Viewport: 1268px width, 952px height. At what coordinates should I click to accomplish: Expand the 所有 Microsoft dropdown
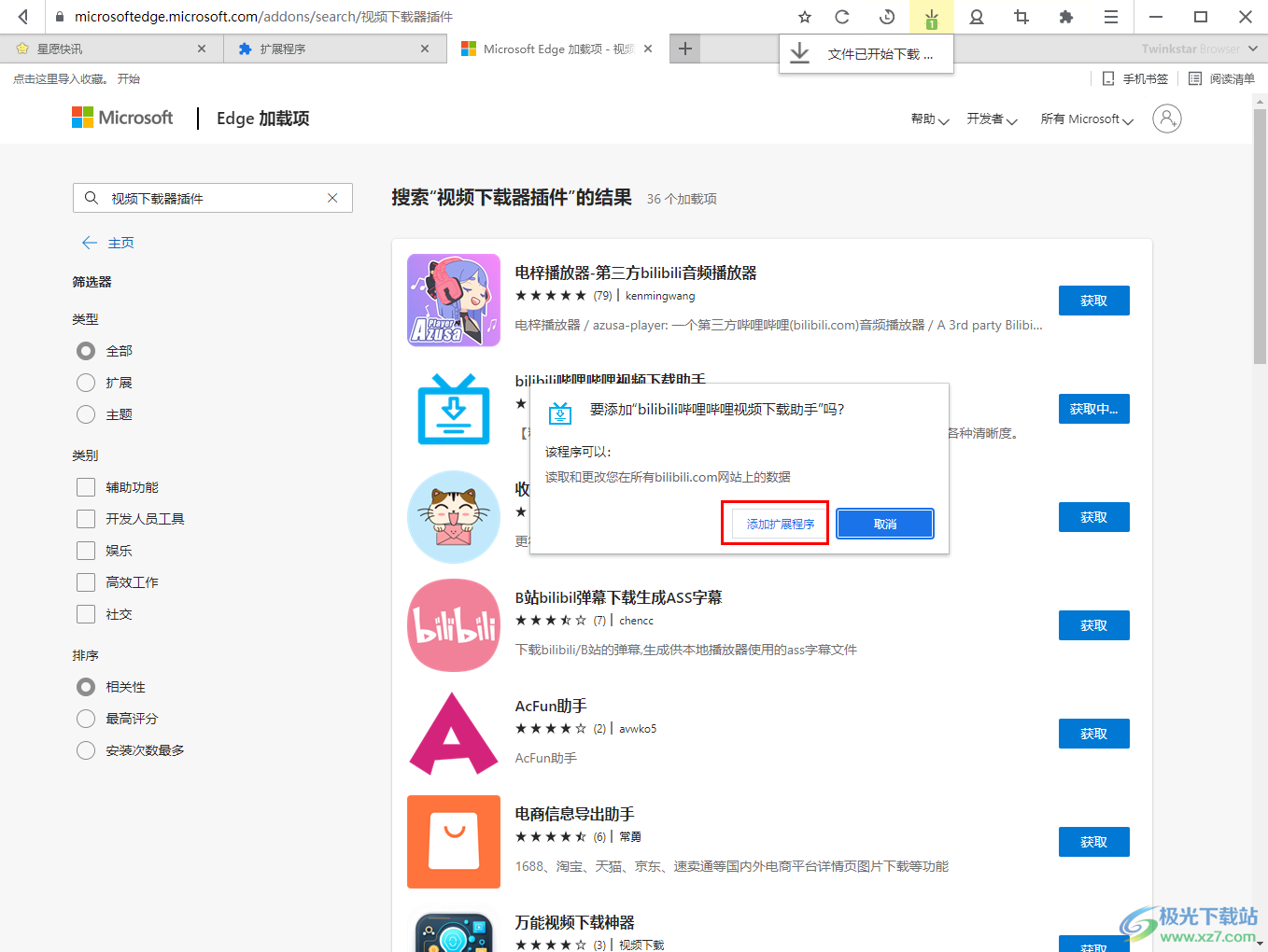point(1087,119)
